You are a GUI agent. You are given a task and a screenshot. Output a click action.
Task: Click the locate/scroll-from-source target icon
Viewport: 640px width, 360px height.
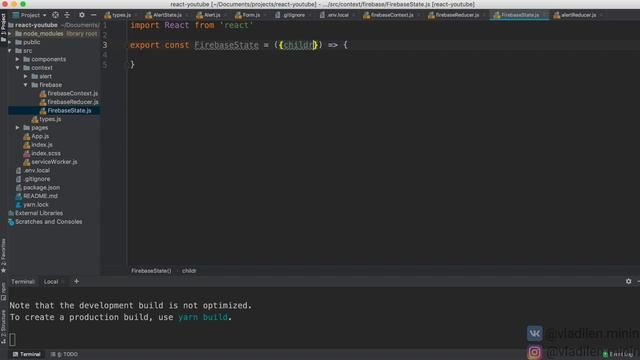point(55,15)
